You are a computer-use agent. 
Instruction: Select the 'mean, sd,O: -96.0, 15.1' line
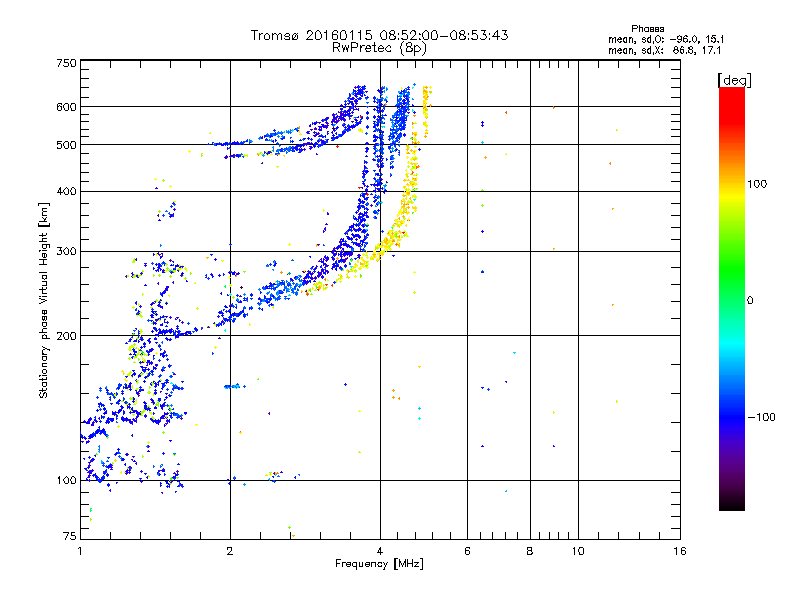pyautogui.click(x=666, y=39)
